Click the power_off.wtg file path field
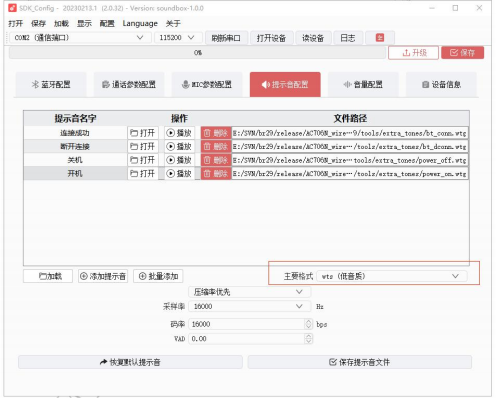This screenshot has height=398, width=496. [350, 160]
